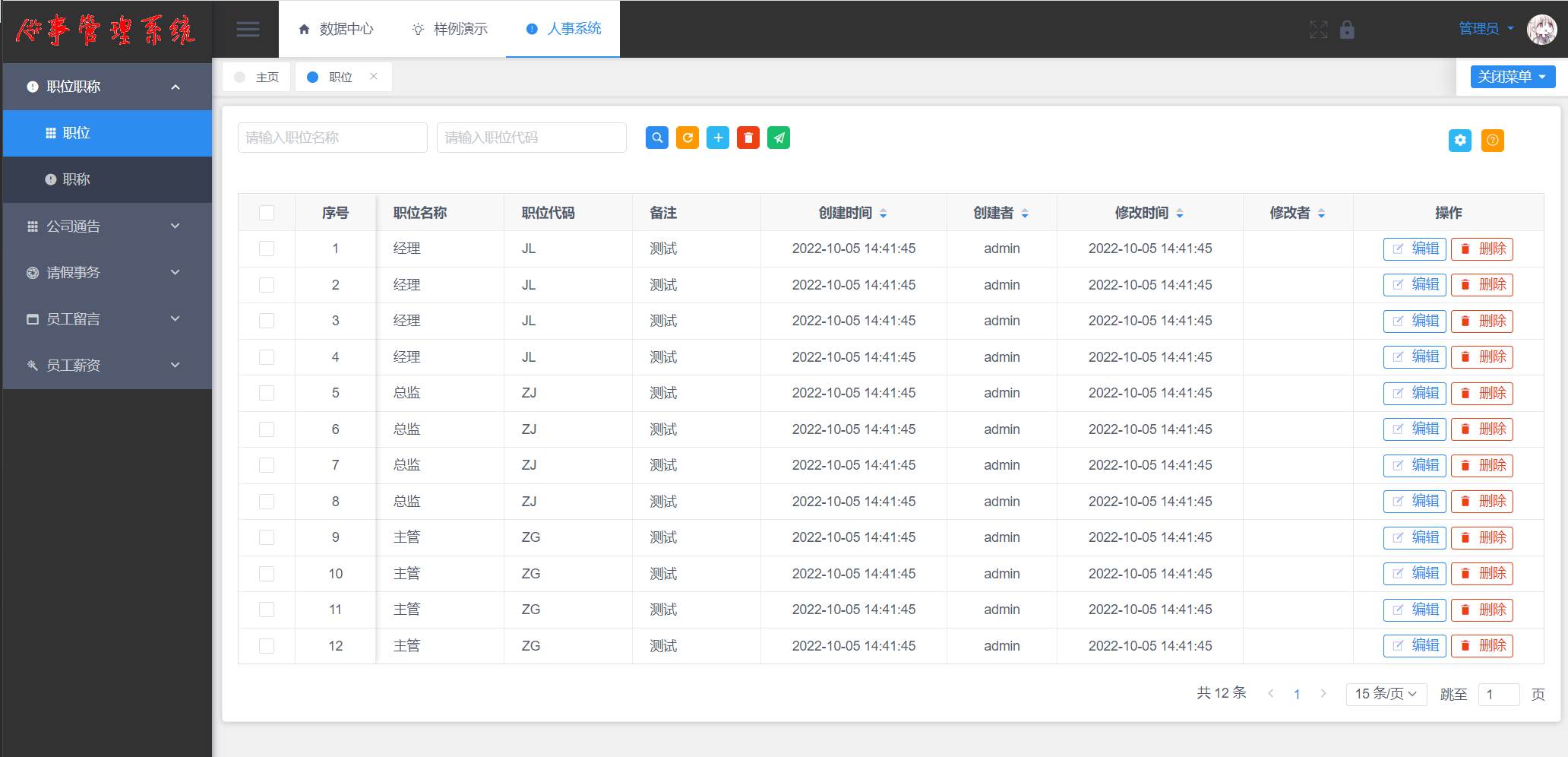Open the blue gear column settings
1568x757 pixels.
point(1459,140)
